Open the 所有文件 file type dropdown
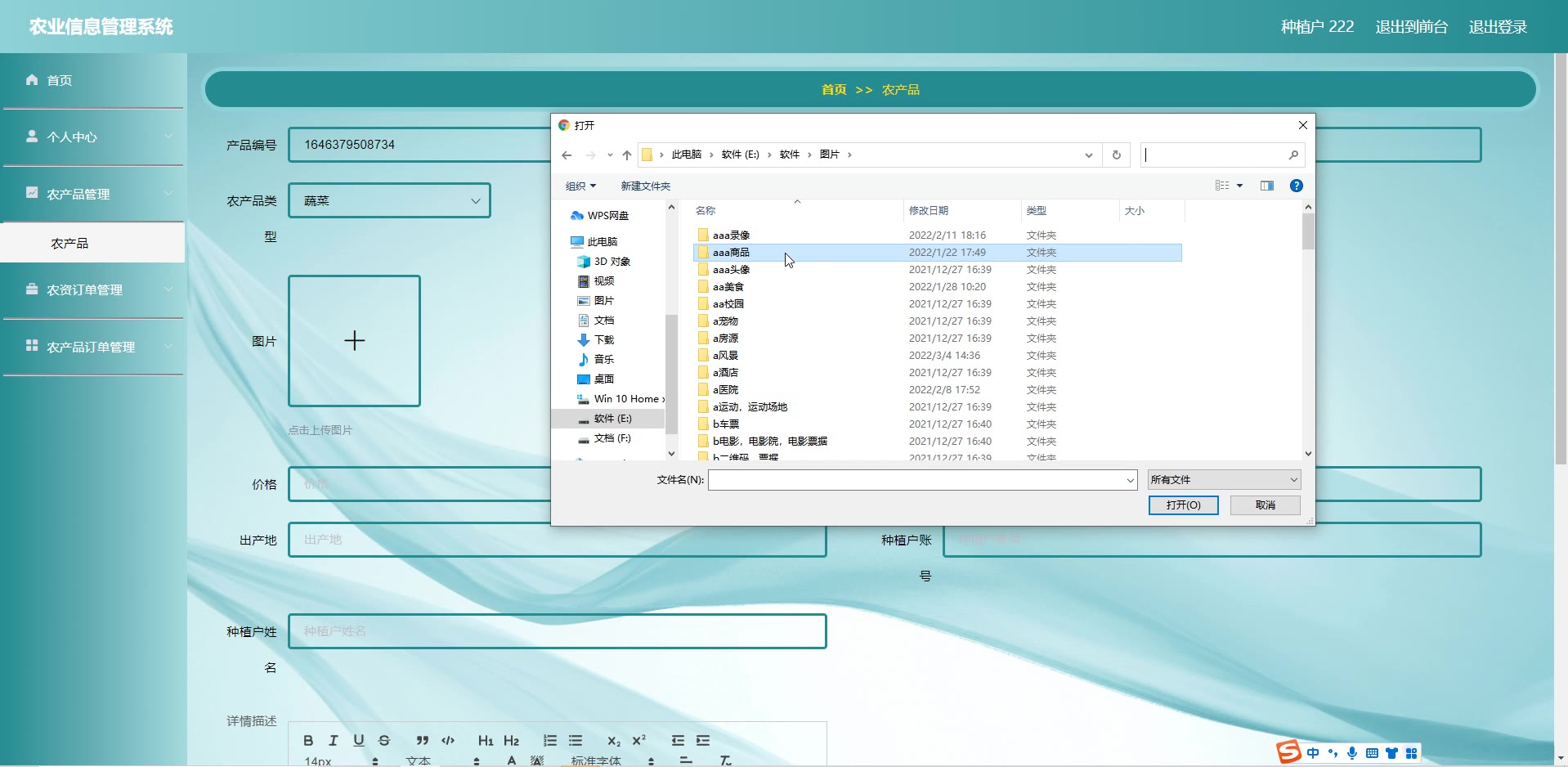Image resolution: width=1568 pixels, height=767 pixels. (x=1224, y=480)
